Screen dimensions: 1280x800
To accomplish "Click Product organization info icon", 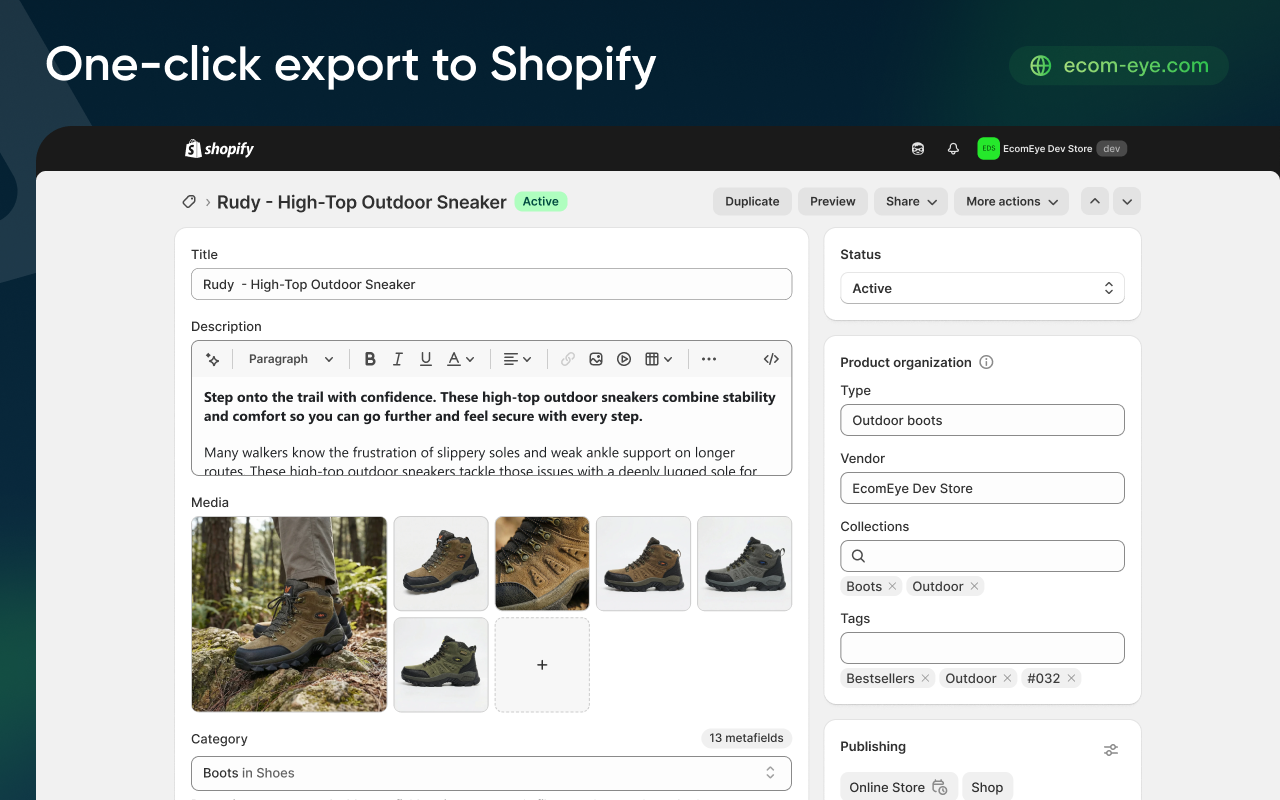I will tap(986, 362).
